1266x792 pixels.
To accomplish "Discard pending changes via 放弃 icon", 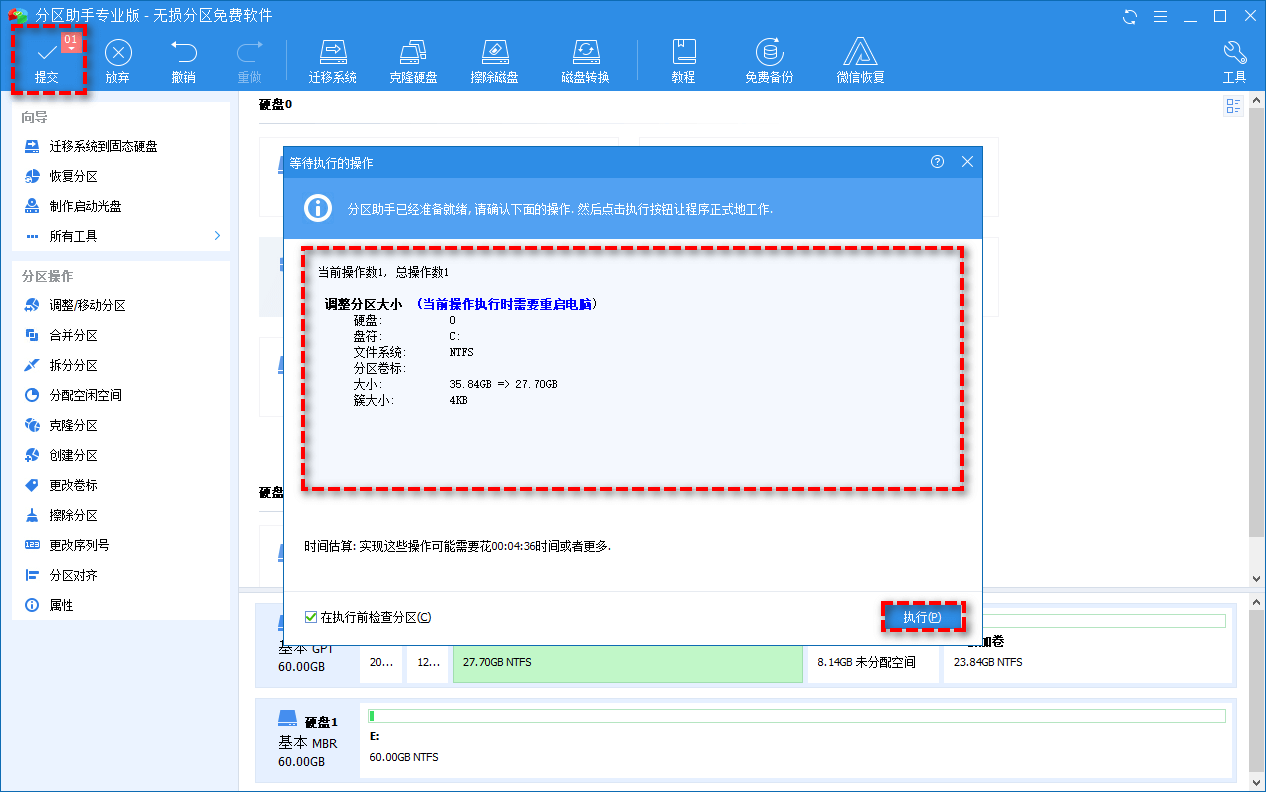I will click(x=117, y=58).
